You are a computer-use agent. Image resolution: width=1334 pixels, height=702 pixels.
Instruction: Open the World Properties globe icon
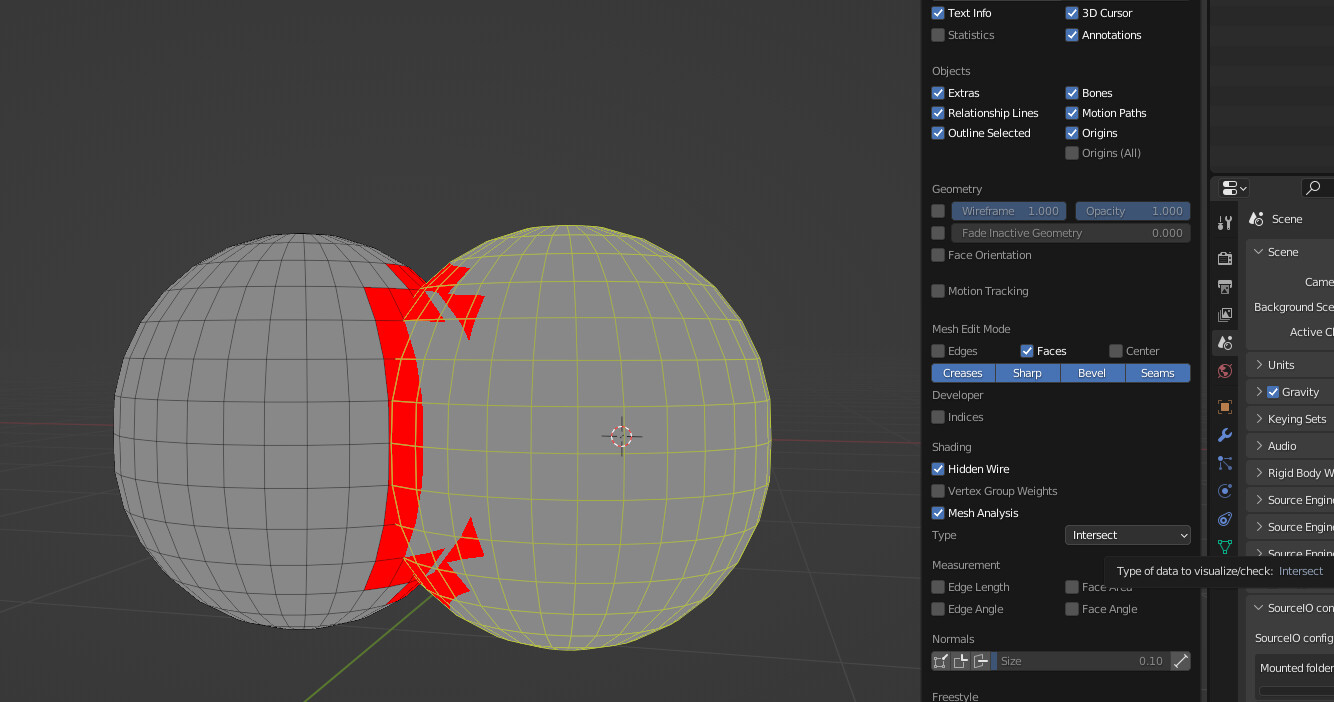point(1224,370)
